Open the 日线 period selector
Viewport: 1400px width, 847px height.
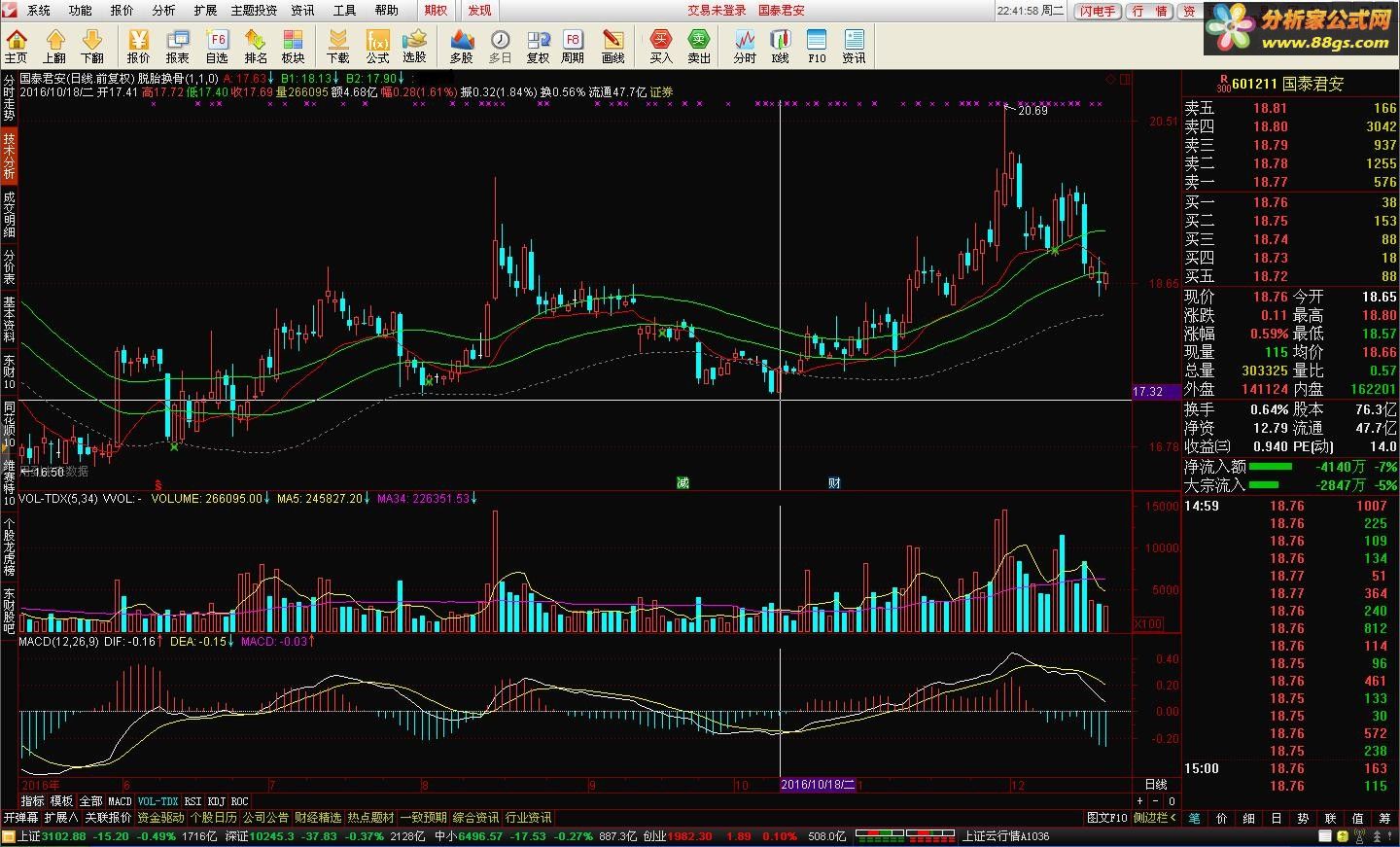tap(1156, 784)
